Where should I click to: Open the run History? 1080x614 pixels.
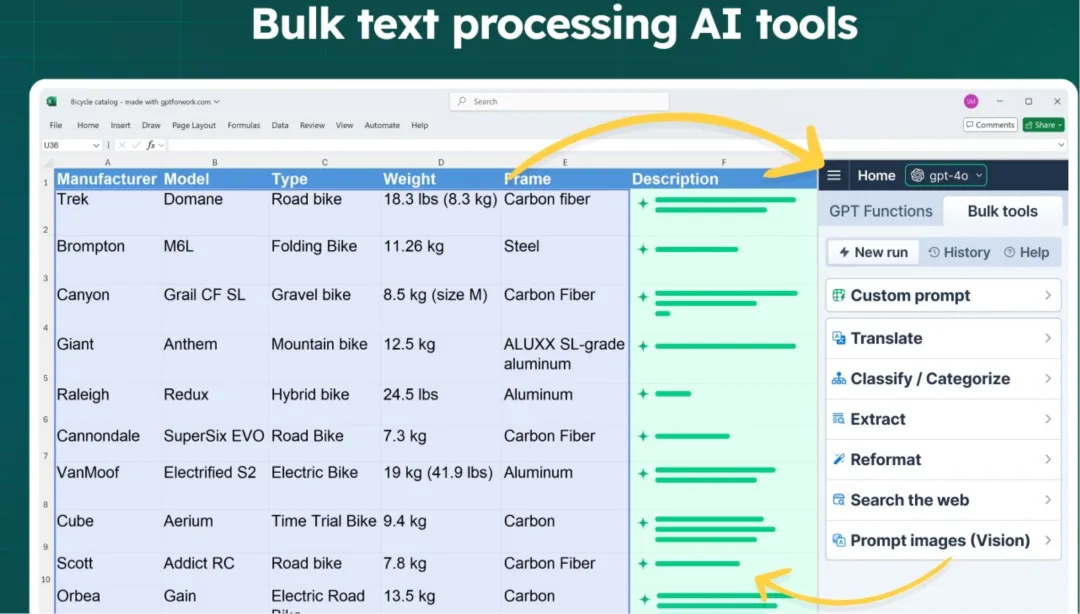(959, 252)
